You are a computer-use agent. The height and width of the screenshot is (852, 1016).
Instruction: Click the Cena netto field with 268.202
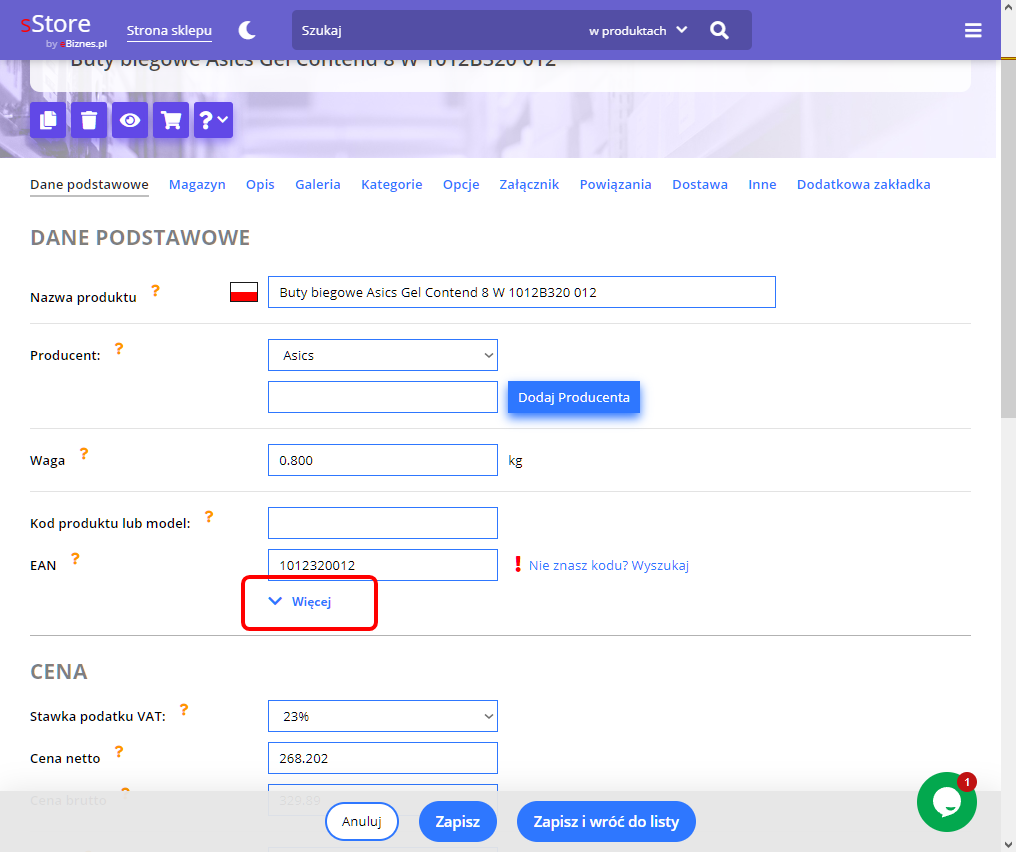click(383, 758)
